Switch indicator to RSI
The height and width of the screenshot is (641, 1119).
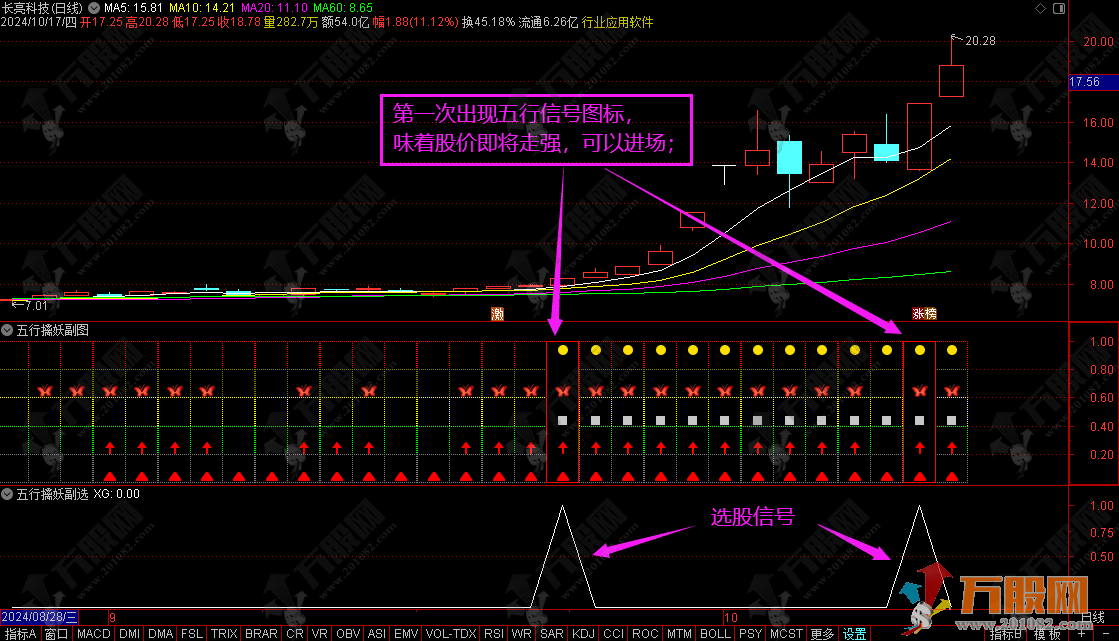pos(494,634)
